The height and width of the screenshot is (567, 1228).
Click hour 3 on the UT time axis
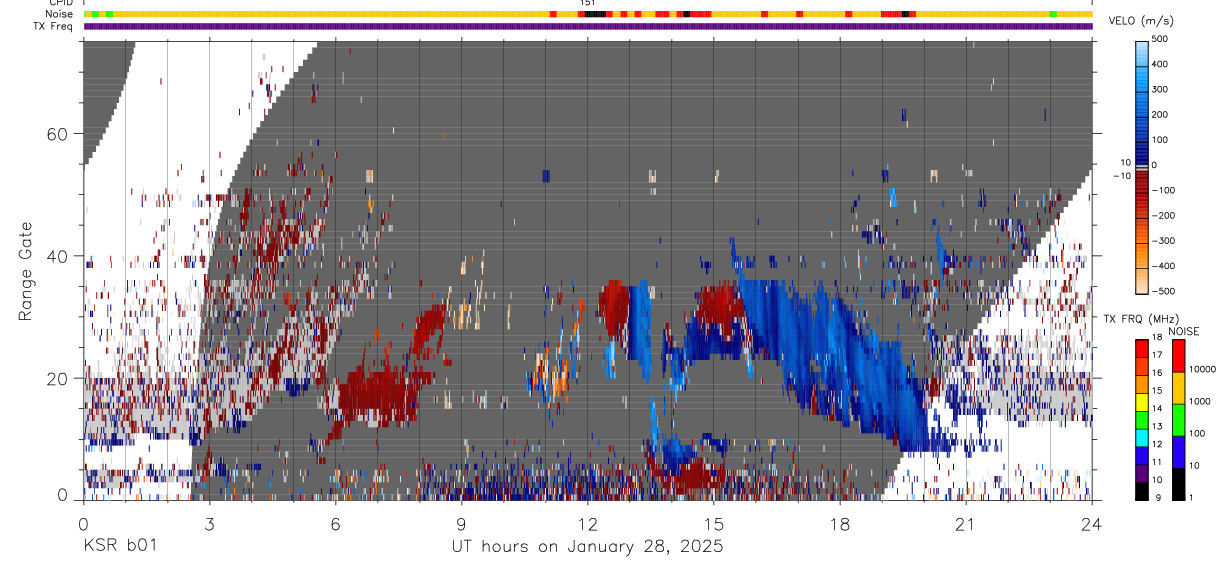209,524
